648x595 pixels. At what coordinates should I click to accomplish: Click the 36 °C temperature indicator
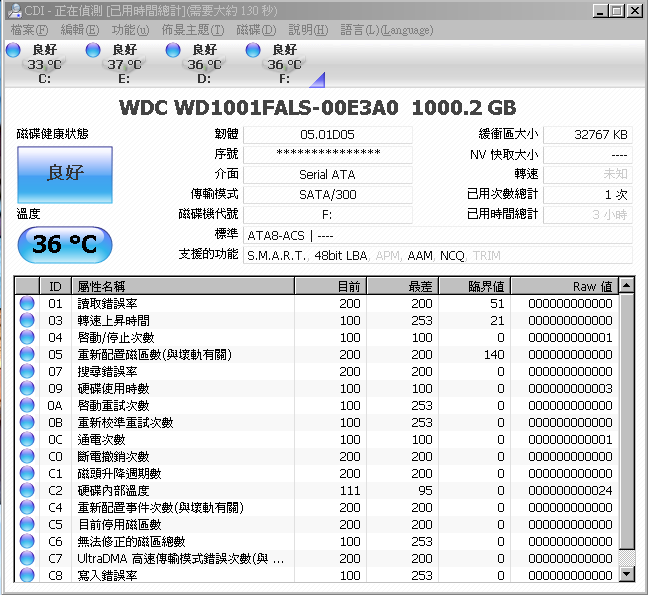(x=65, y=244)
